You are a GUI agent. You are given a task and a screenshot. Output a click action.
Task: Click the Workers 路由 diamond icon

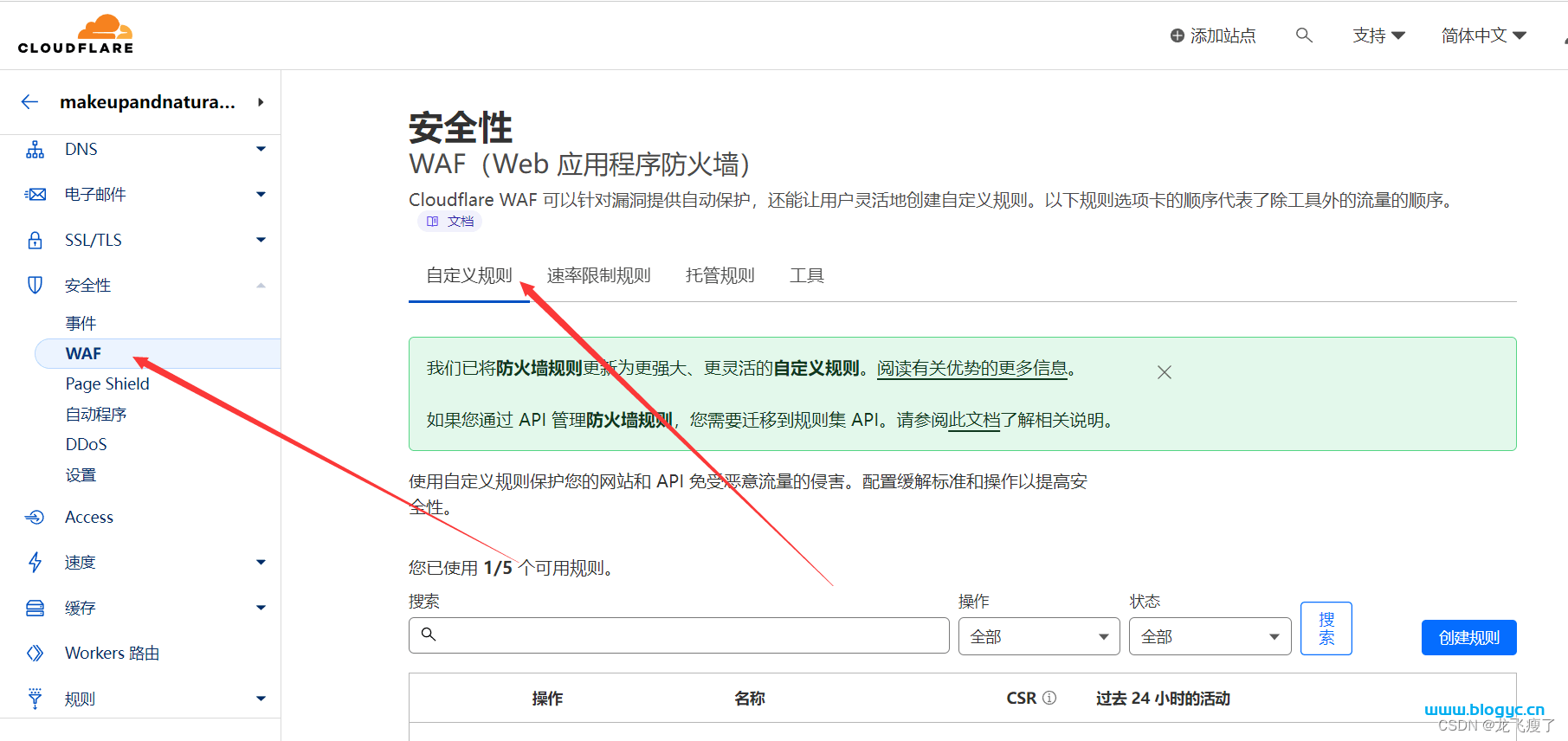pos(35,653)
